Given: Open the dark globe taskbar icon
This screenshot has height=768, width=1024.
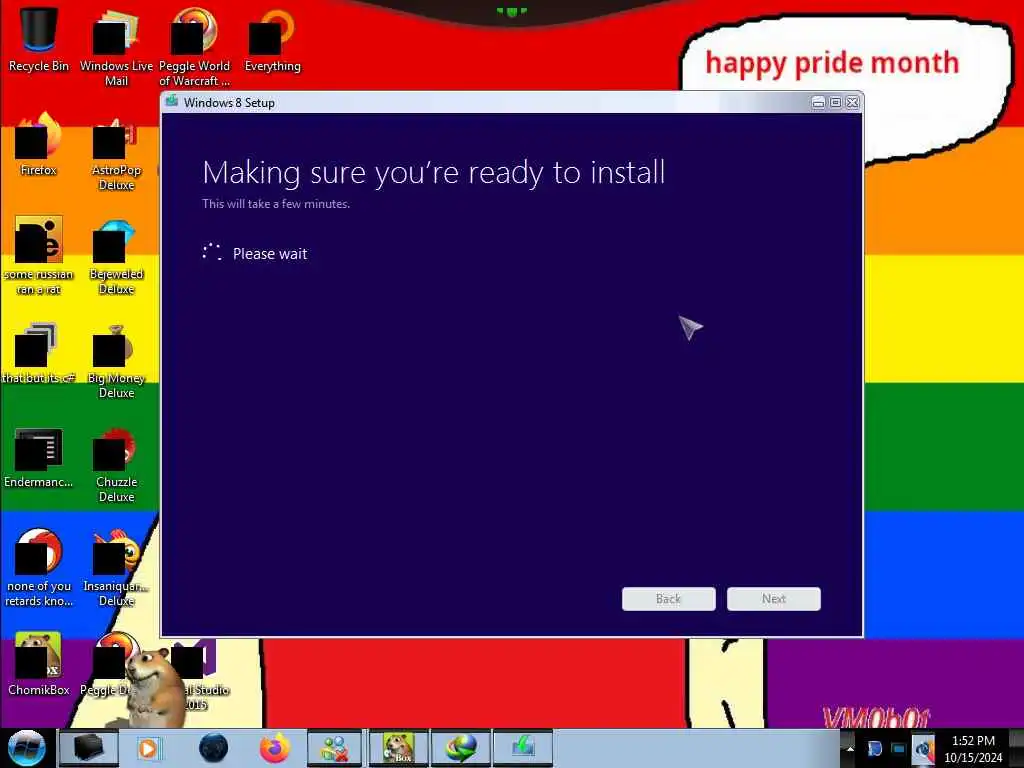Looking at the screenshot, I should point(214,748).
